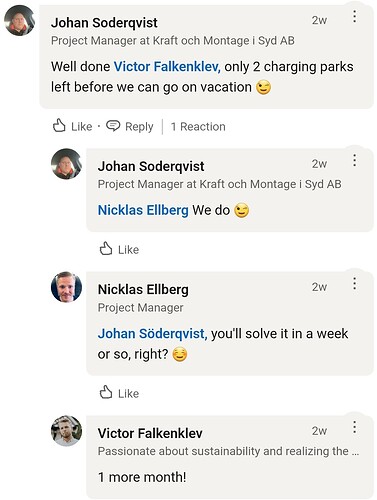This screenshot has height=500, width=377.
Task: Click Victor Falkenklev's name heading
Action: coord(150,433)
